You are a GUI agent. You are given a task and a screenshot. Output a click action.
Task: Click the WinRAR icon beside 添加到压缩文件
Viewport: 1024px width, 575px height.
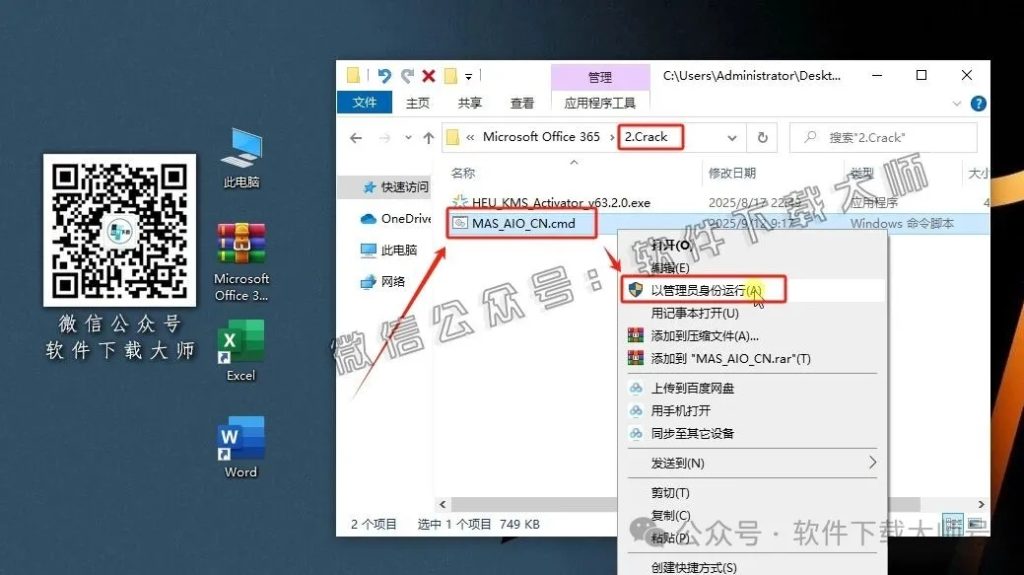click(x=635, y=336)
